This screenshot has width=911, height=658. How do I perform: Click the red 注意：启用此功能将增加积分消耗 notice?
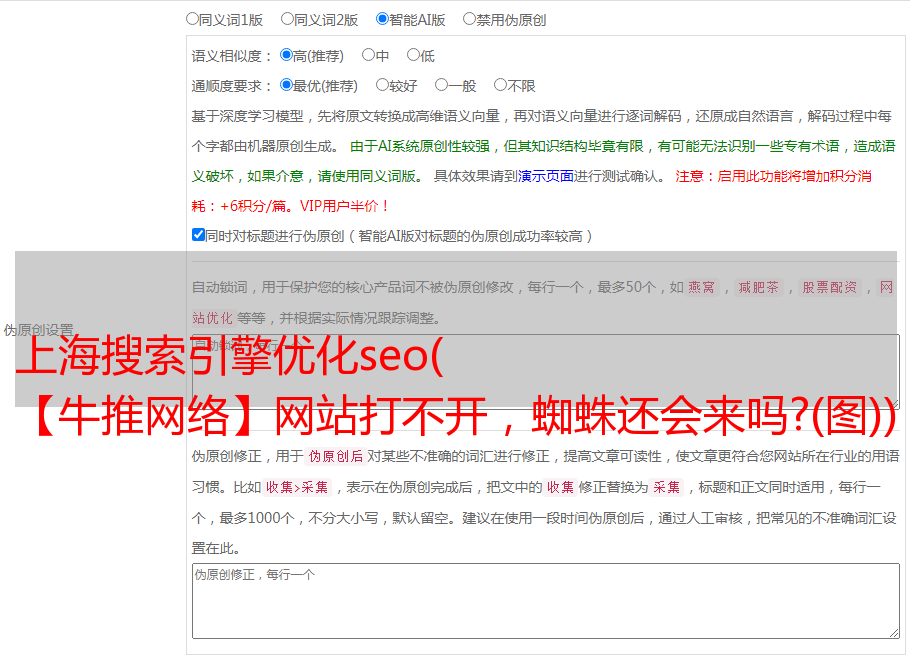(532, 191)
